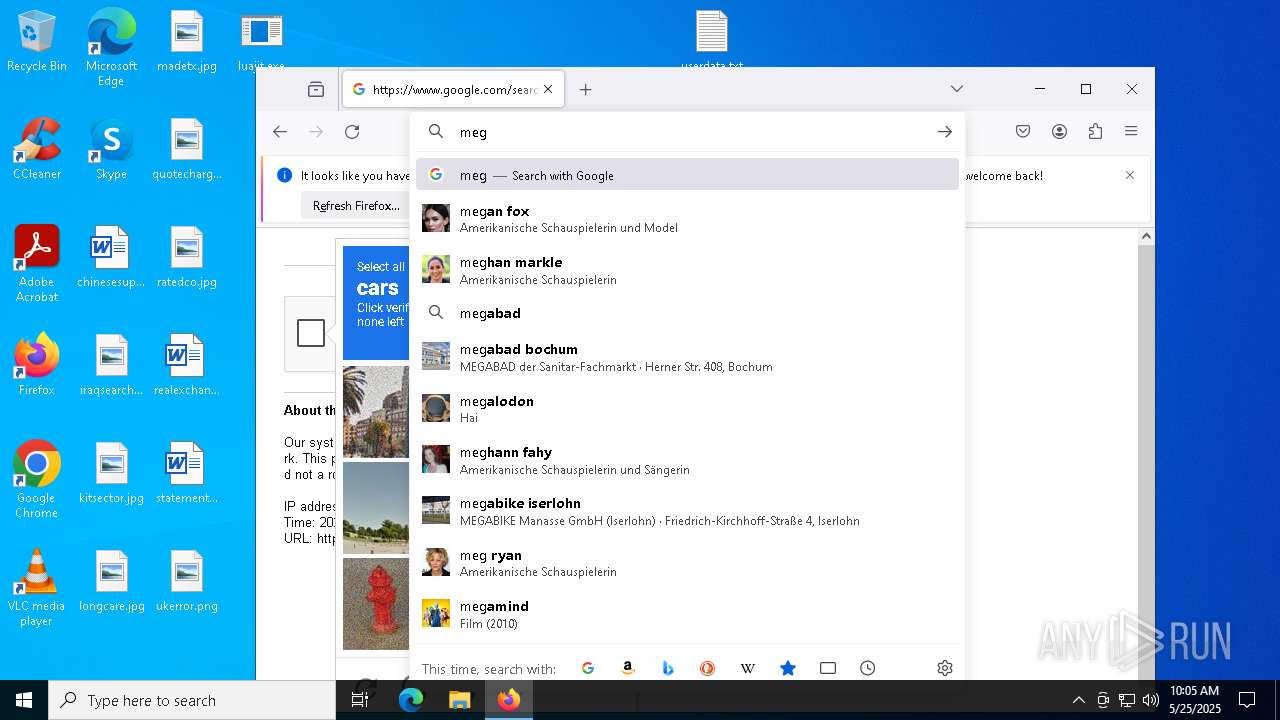Select the 'megan fox' suggestion
This screenshot has width=1280, height=720.
pos(687,219)
